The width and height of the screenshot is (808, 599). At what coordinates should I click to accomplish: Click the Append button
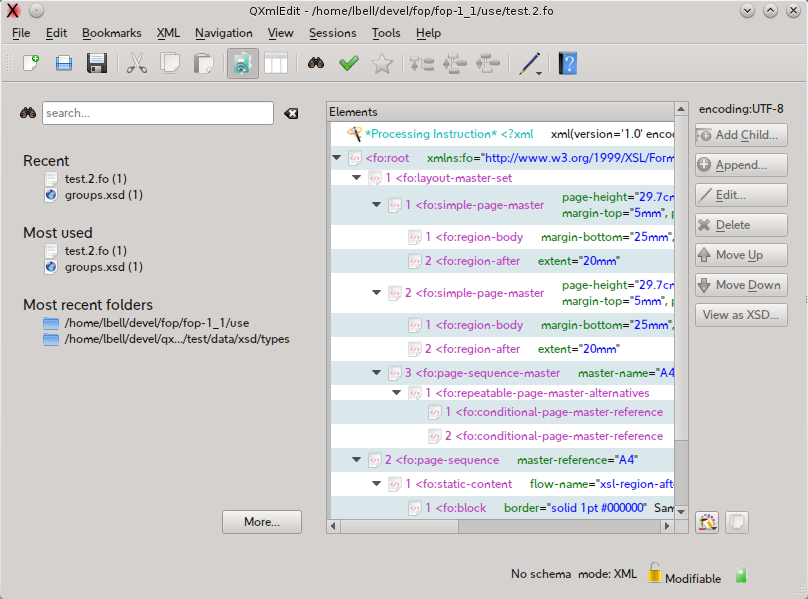pyautogui.click(x=741, y=165)
